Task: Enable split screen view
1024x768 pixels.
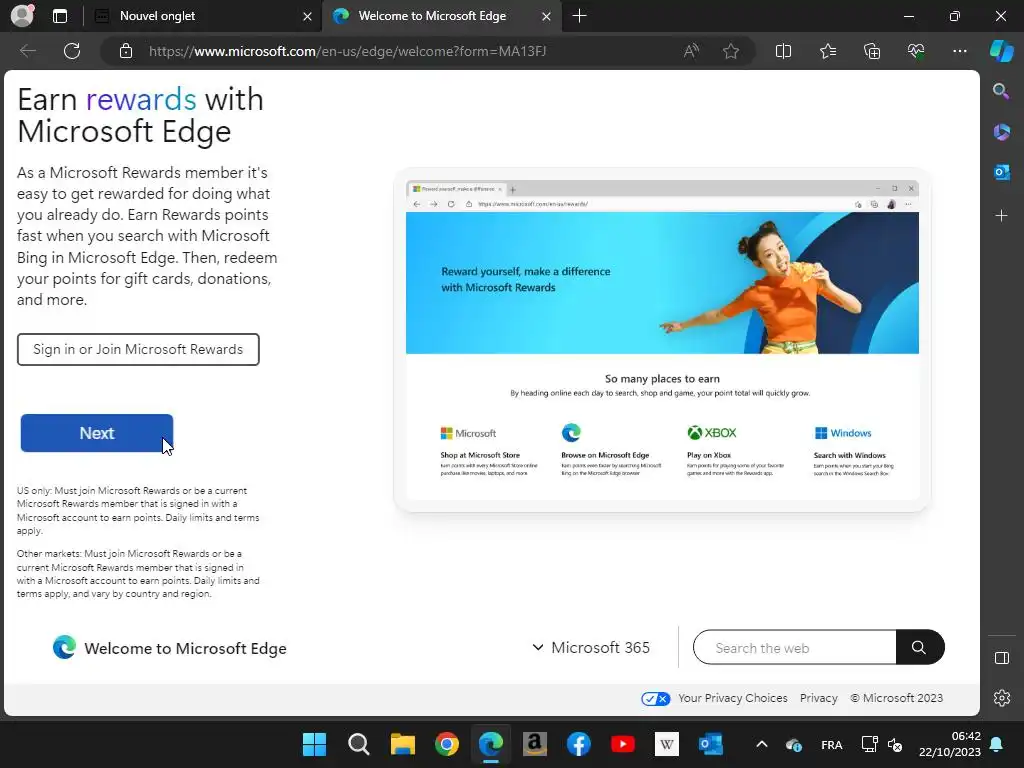Action: click(x=783, y=51)
